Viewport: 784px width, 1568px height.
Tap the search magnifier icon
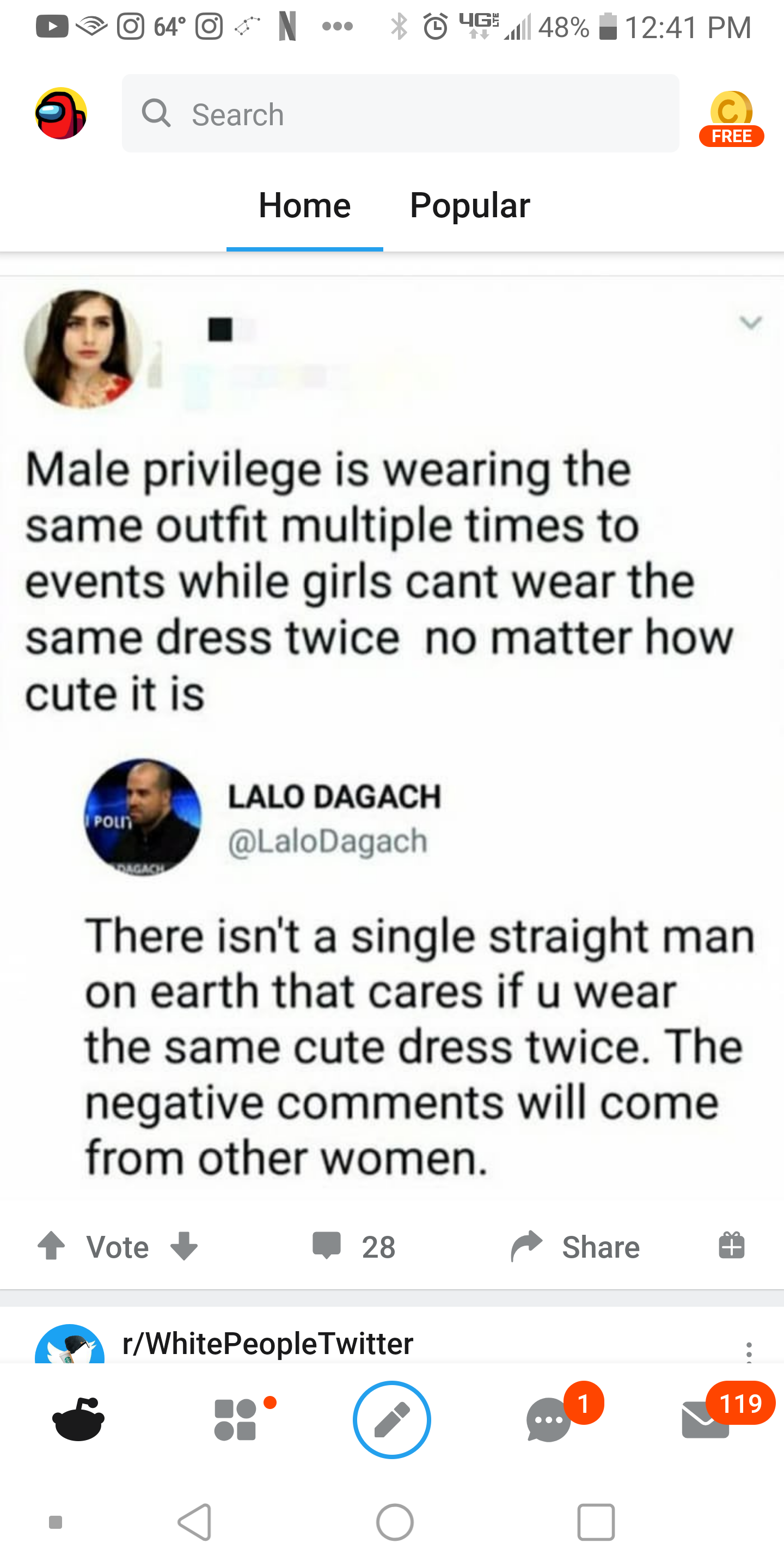(x=156, y=114)
